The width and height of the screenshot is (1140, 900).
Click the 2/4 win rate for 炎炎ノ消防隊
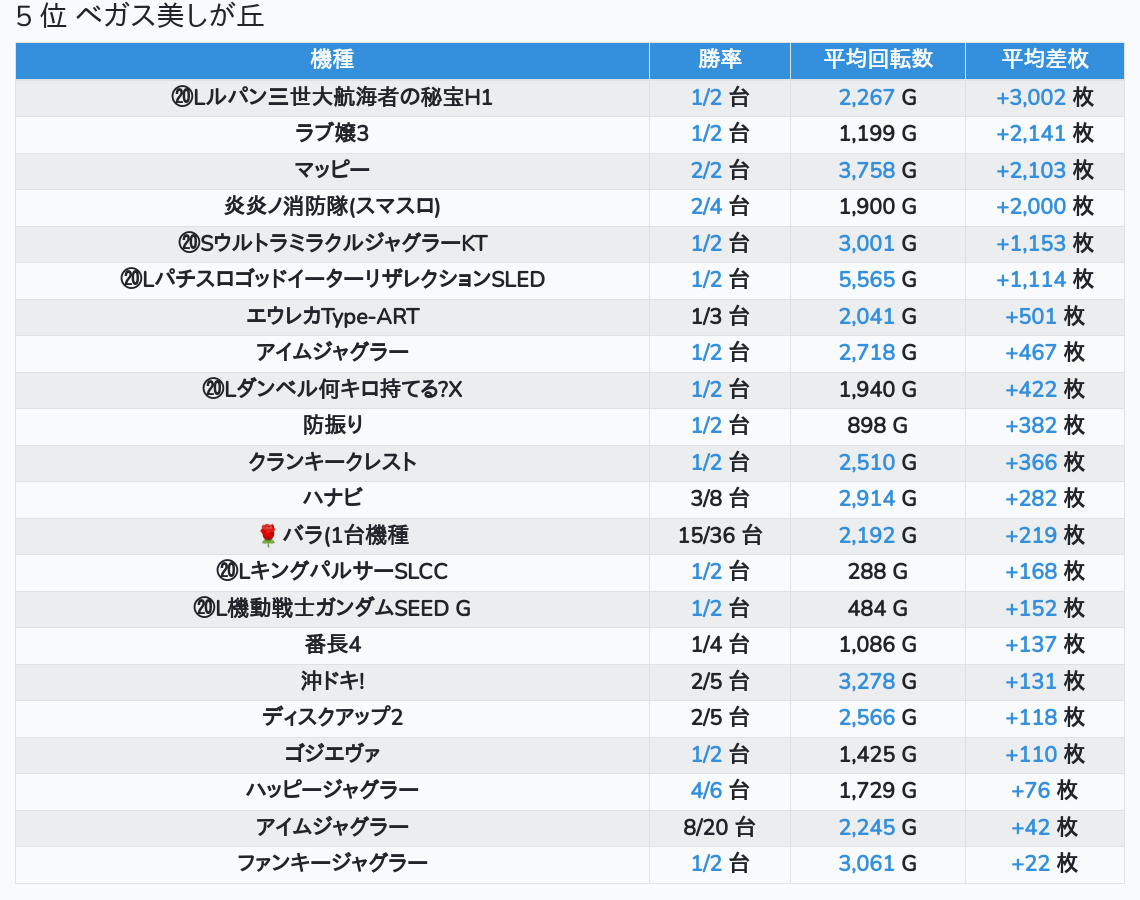tap(706, 206)
